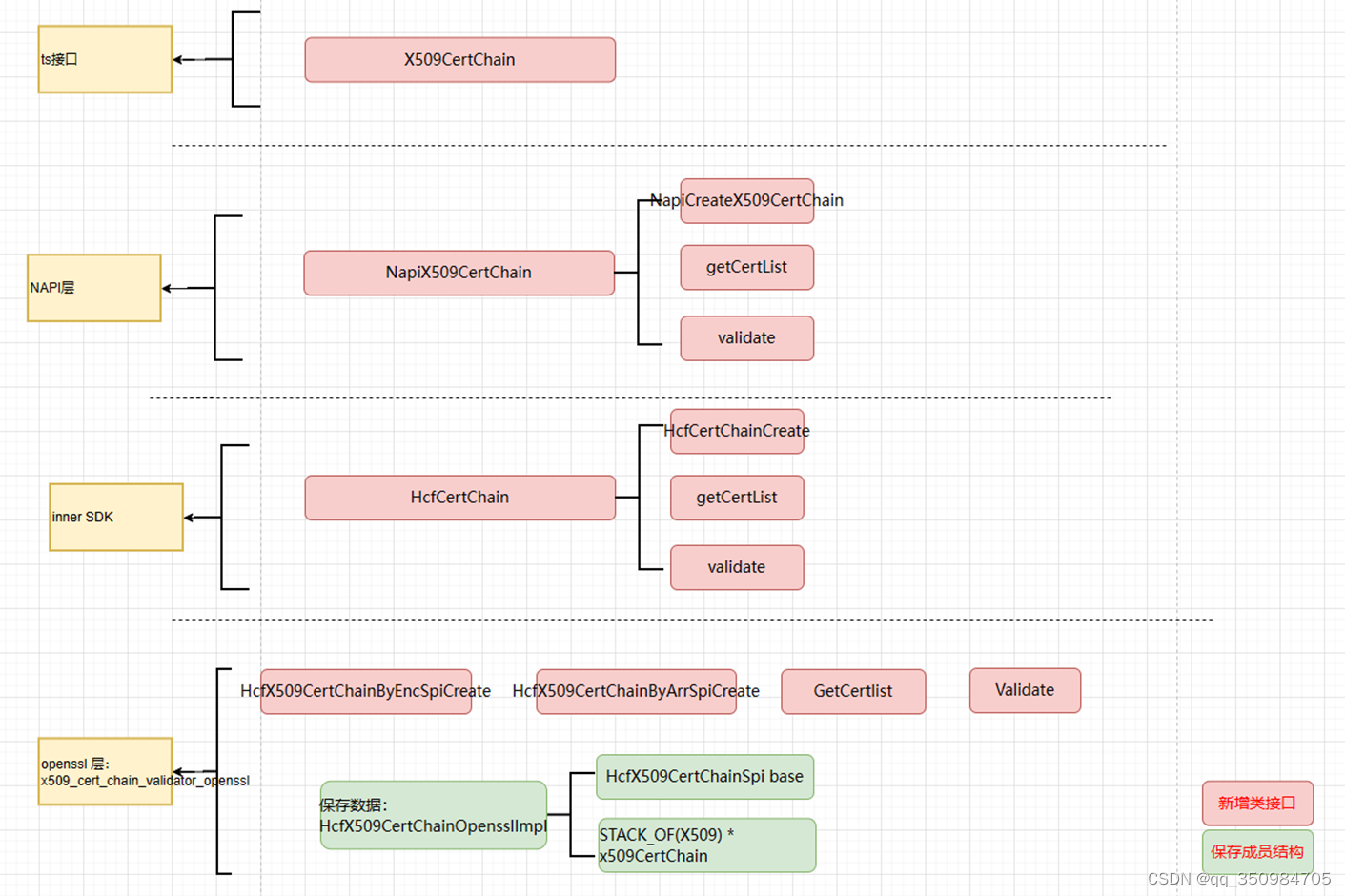The image size is (1345, 896).
Task: Click validate under NapiX509CertChain
Action: point(747,338)
